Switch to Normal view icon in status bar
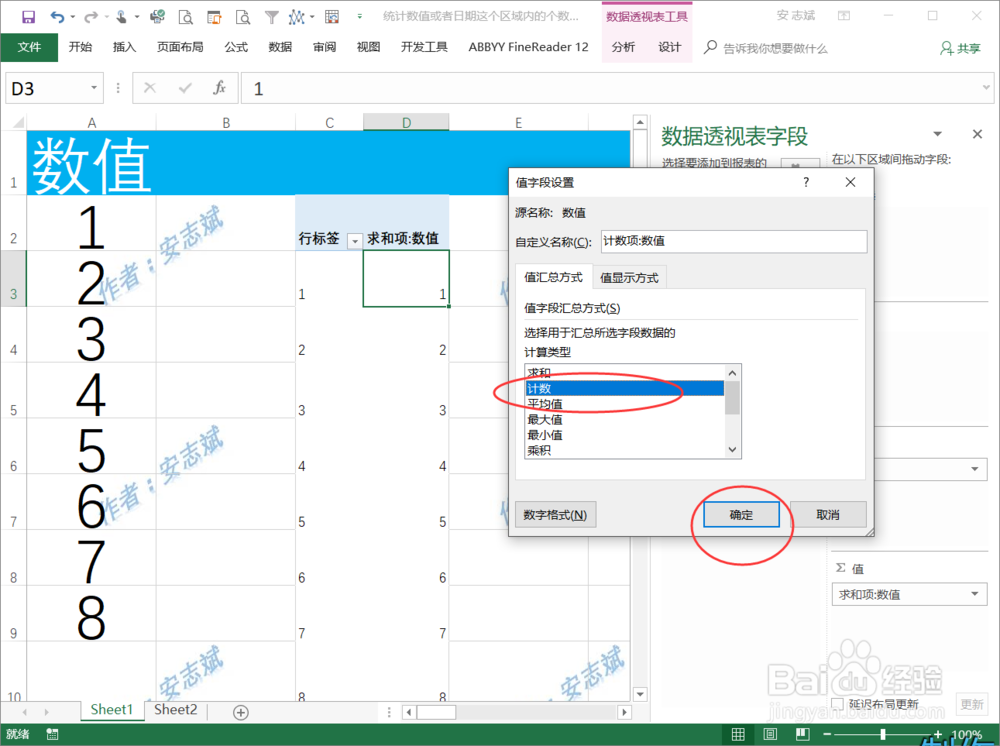The image size is (1000, 746). 738,735
